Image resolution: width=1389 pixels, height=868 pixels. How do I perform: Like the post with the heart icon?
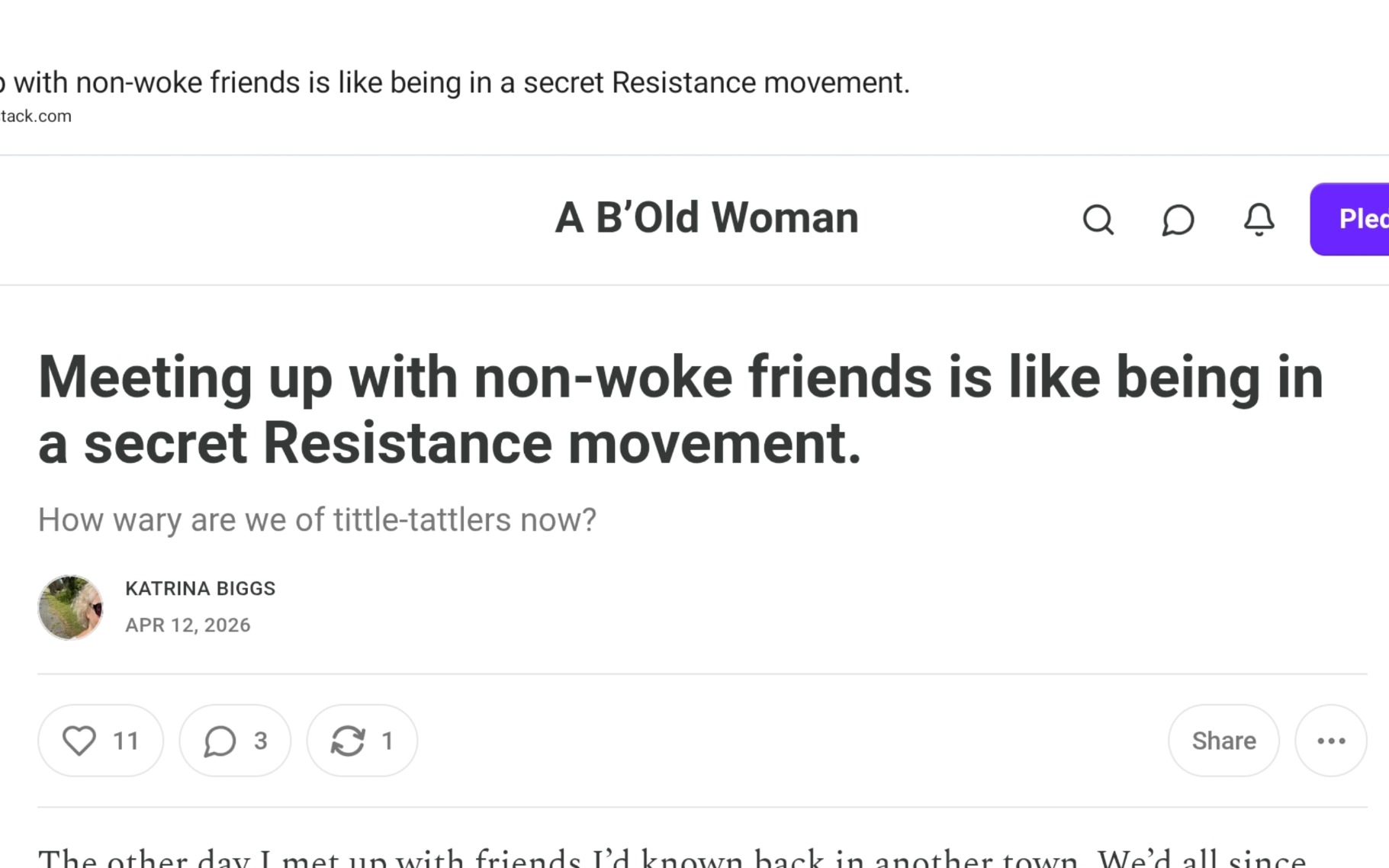click(x=79, y=740)
